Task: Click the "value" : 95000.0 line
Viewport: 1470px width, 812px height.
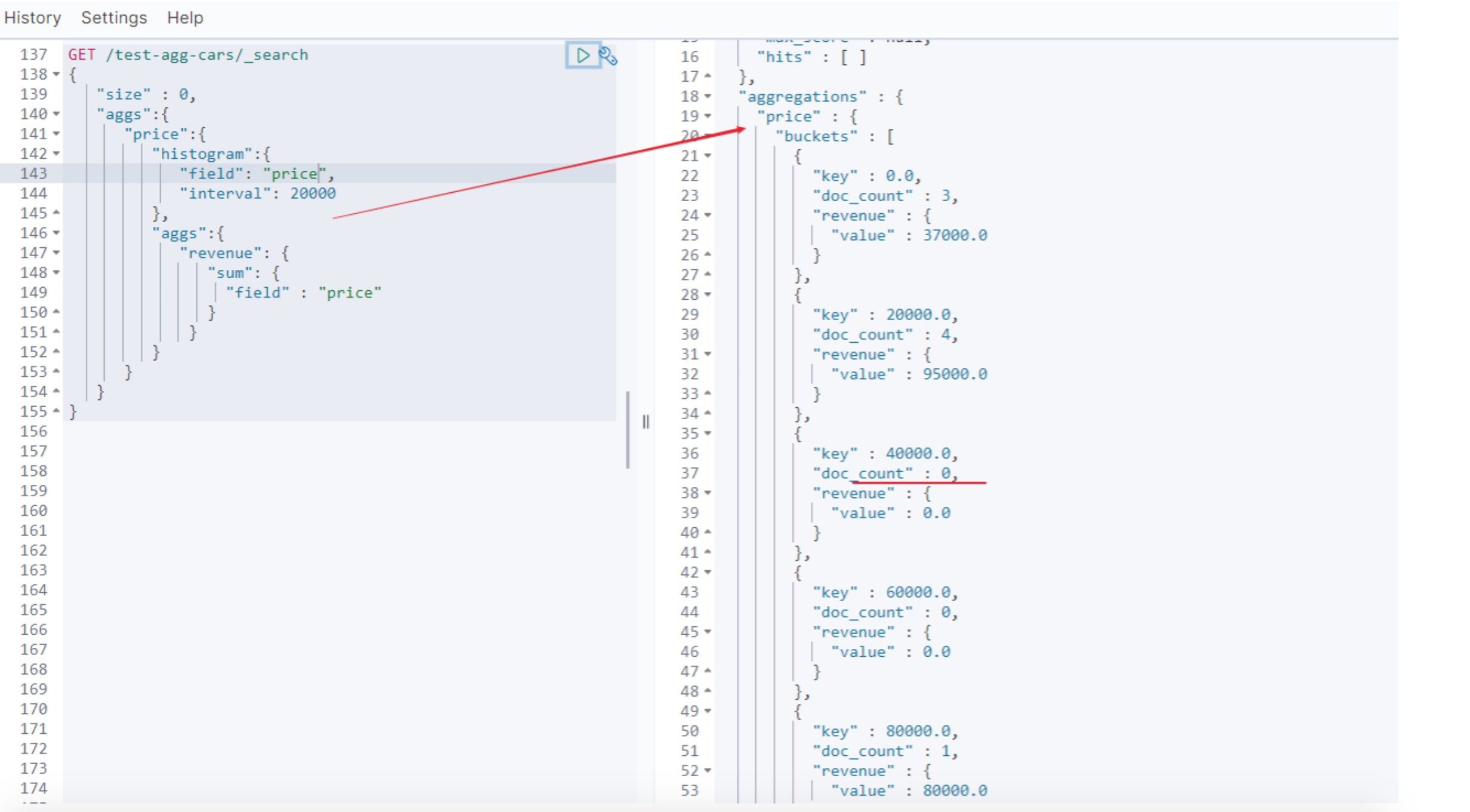Action: tap(909, 374)
